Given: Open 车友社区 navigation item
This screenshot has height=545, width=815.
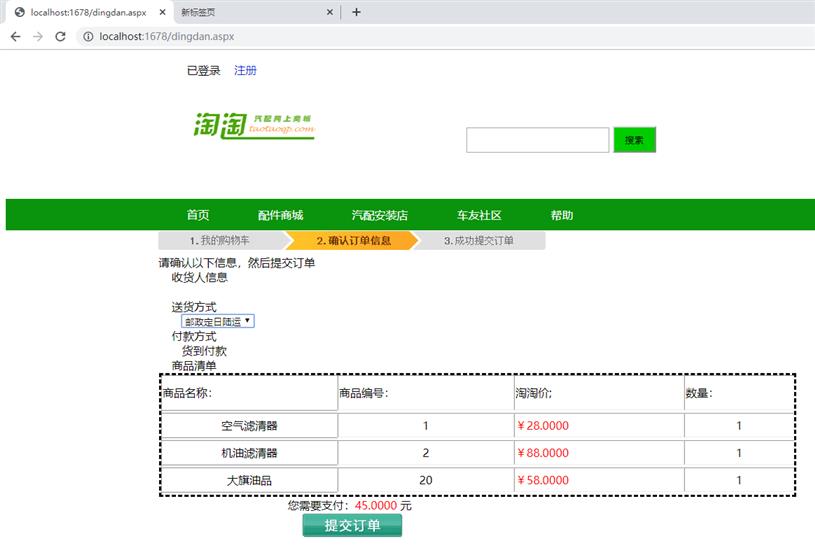Looking at the screenshot, I should (x=479, y=215).
